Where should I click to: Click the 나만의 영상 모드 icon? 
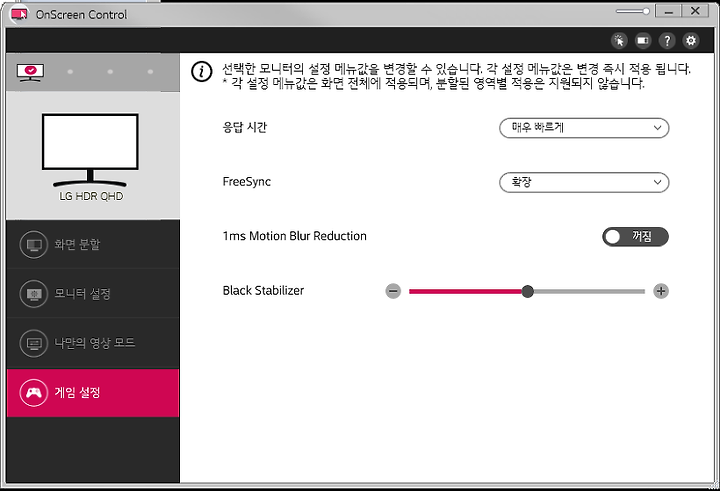pyautogui.click(x=34, y=343)
